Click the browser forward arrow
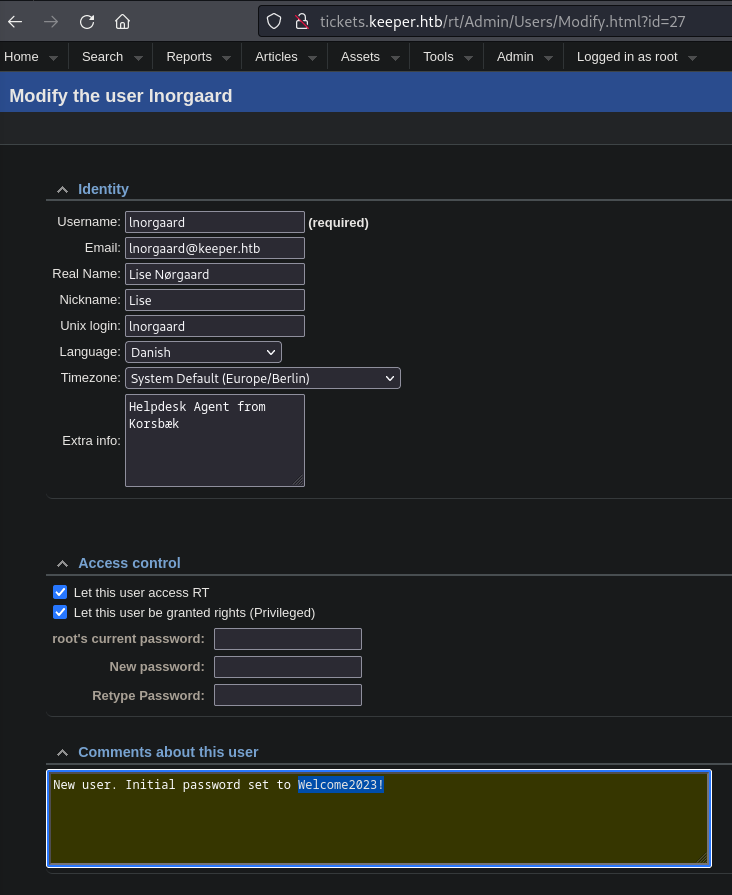This screenshot has width=732, height=895. [x=51, y=21]
